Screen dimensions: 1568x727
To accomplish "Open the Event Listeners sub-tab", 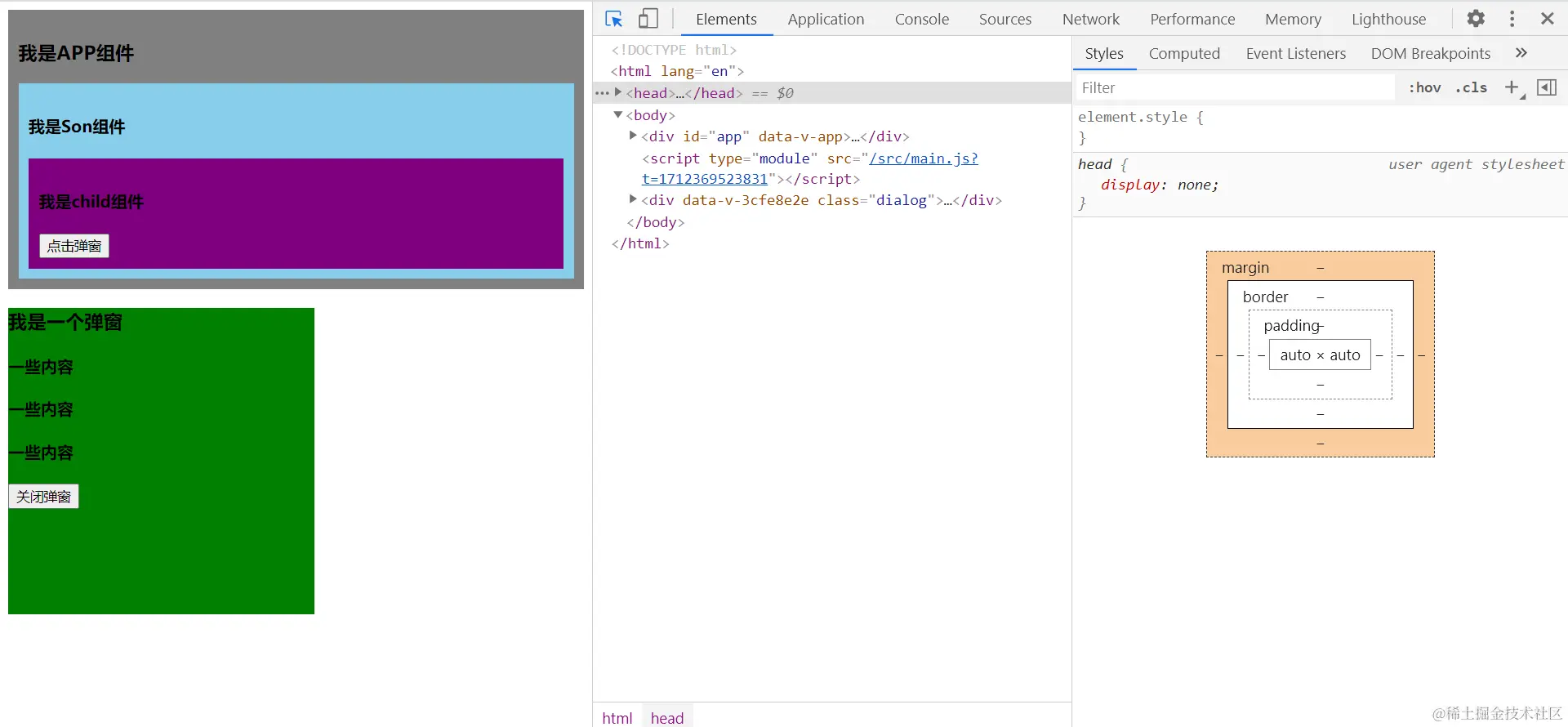I will point(1295,53).
